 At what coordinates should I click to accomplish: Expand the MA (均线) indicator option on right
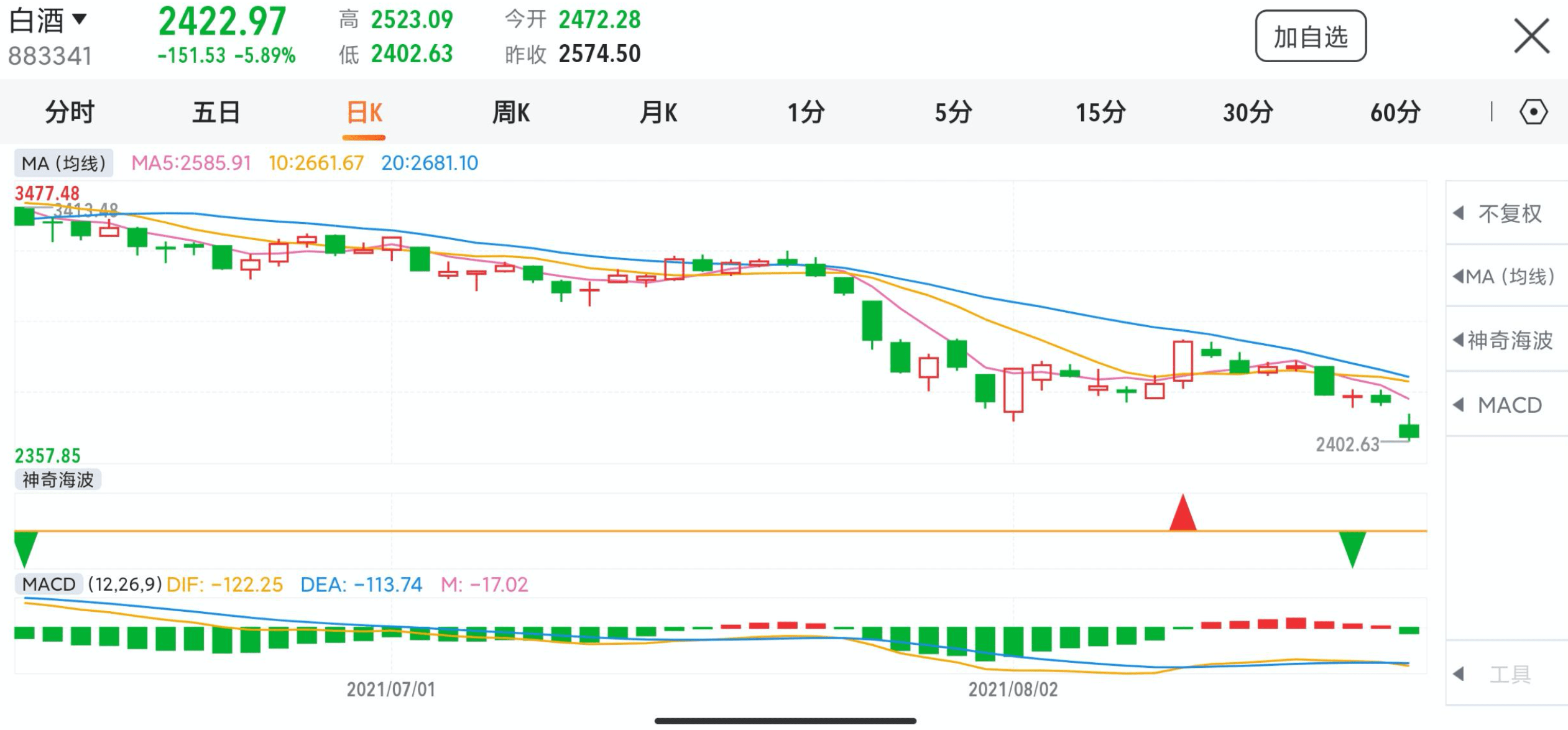(1506, 276)
